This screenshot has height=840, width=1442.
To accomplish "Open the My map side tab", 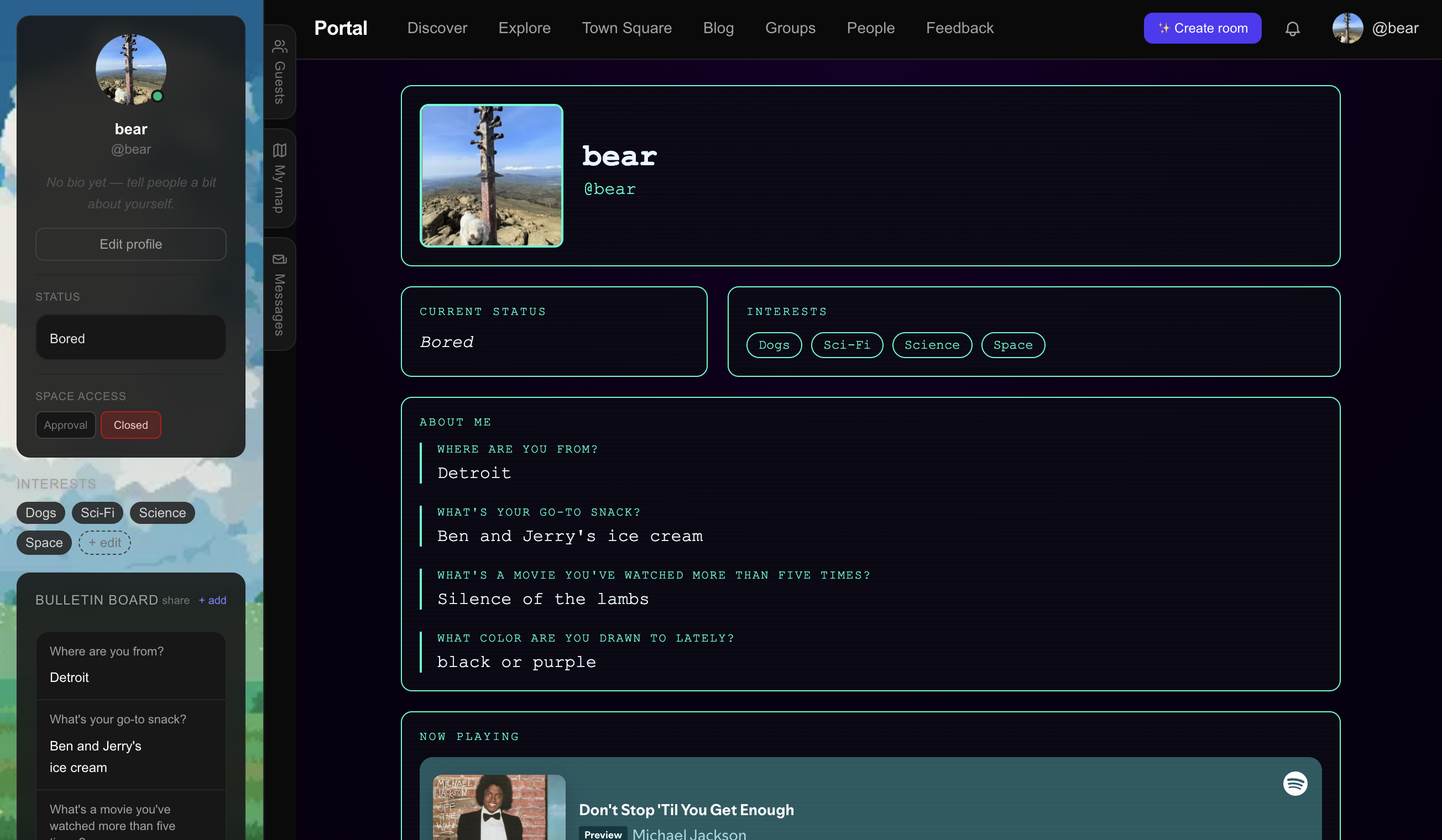I will click(x=279, y=178).
